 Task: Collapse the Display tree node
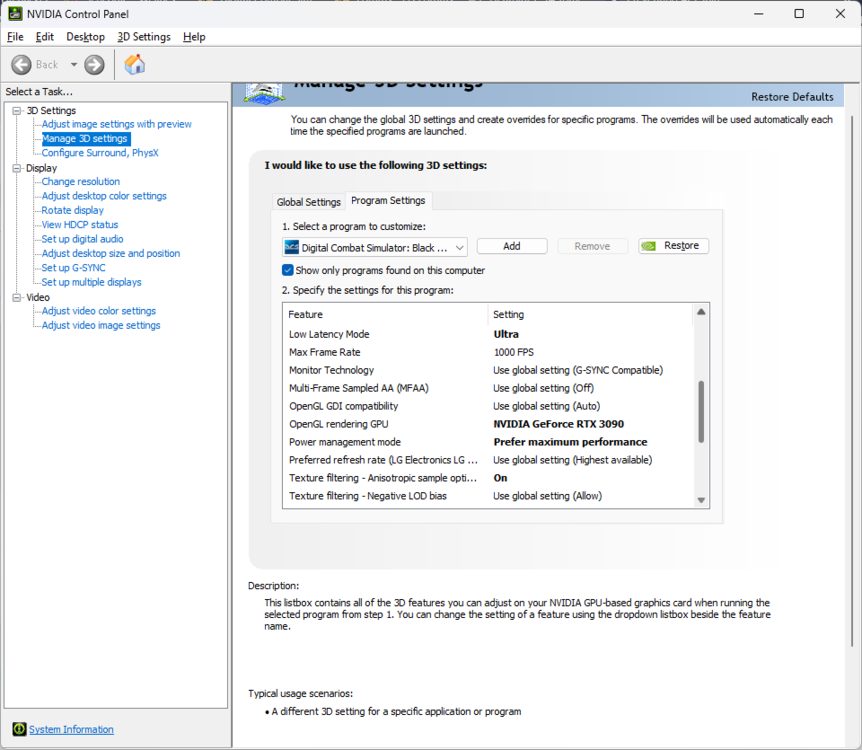17,168
